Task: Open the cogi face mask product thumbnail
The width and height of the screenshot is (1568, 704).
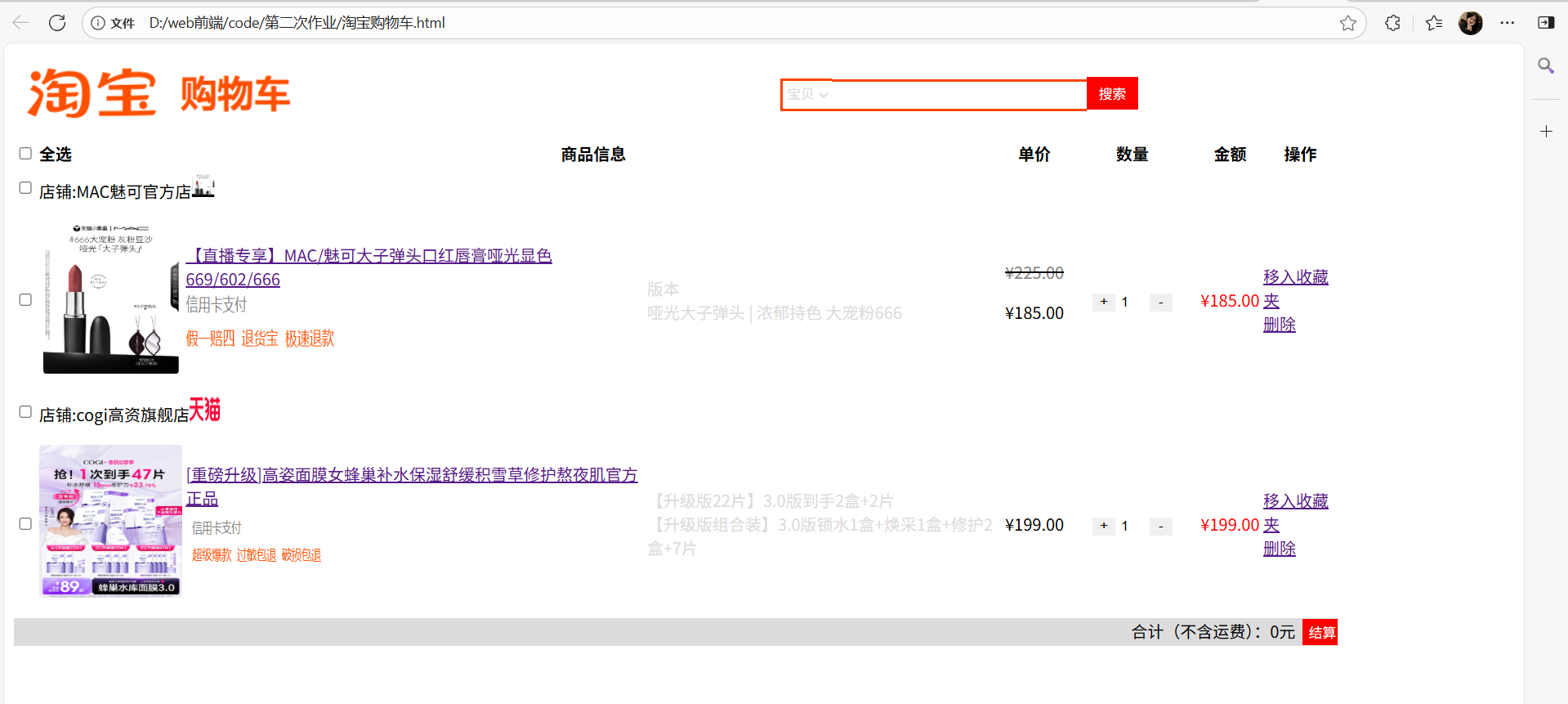Action: point(111,521)
